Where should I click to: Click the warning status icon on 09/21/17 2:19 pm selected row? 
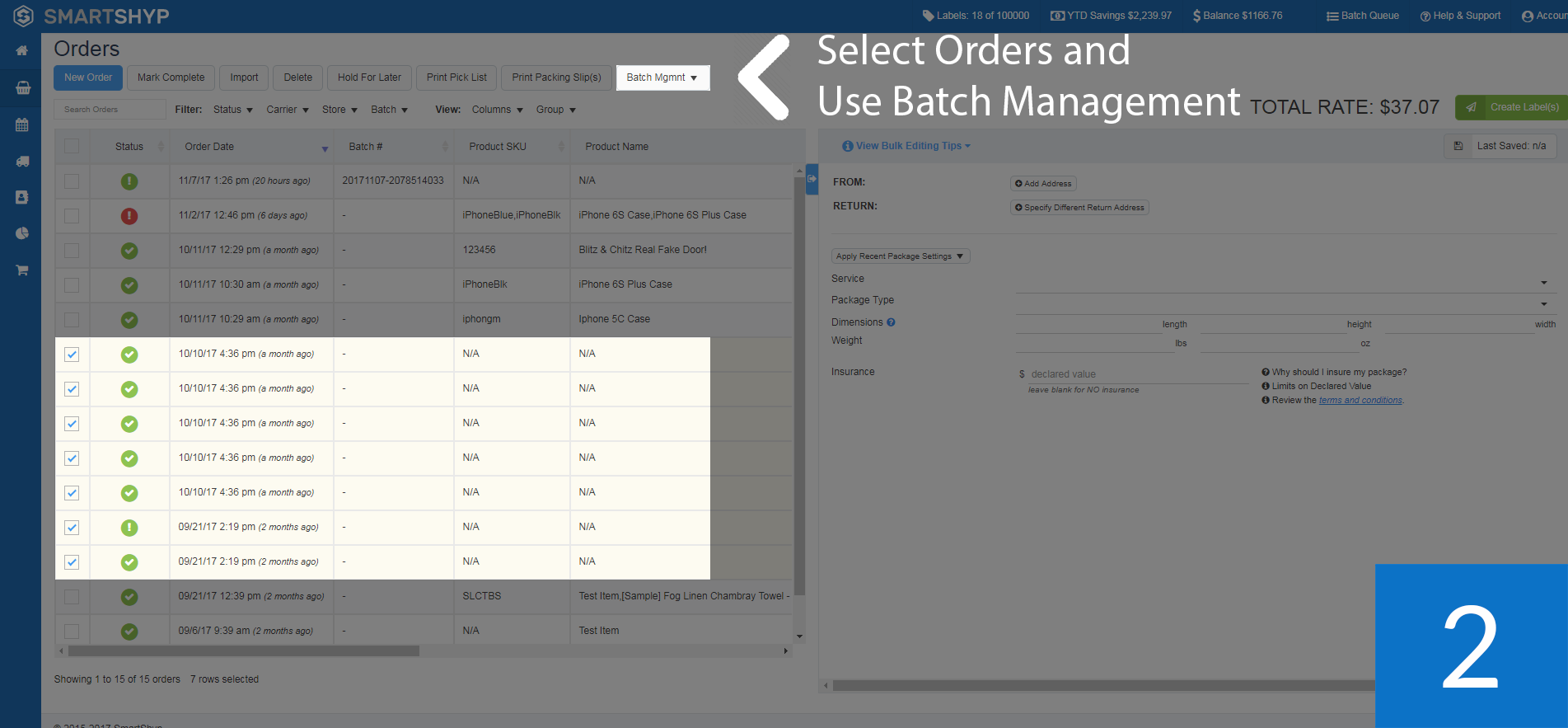click(129, 528)
